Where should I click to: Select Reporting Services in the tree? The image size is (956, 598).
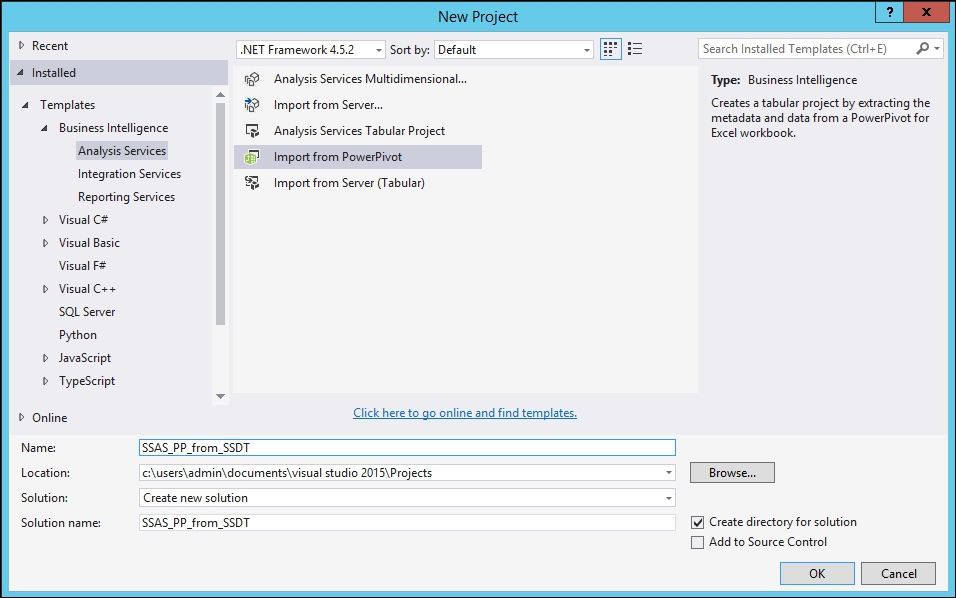[126, 197]
